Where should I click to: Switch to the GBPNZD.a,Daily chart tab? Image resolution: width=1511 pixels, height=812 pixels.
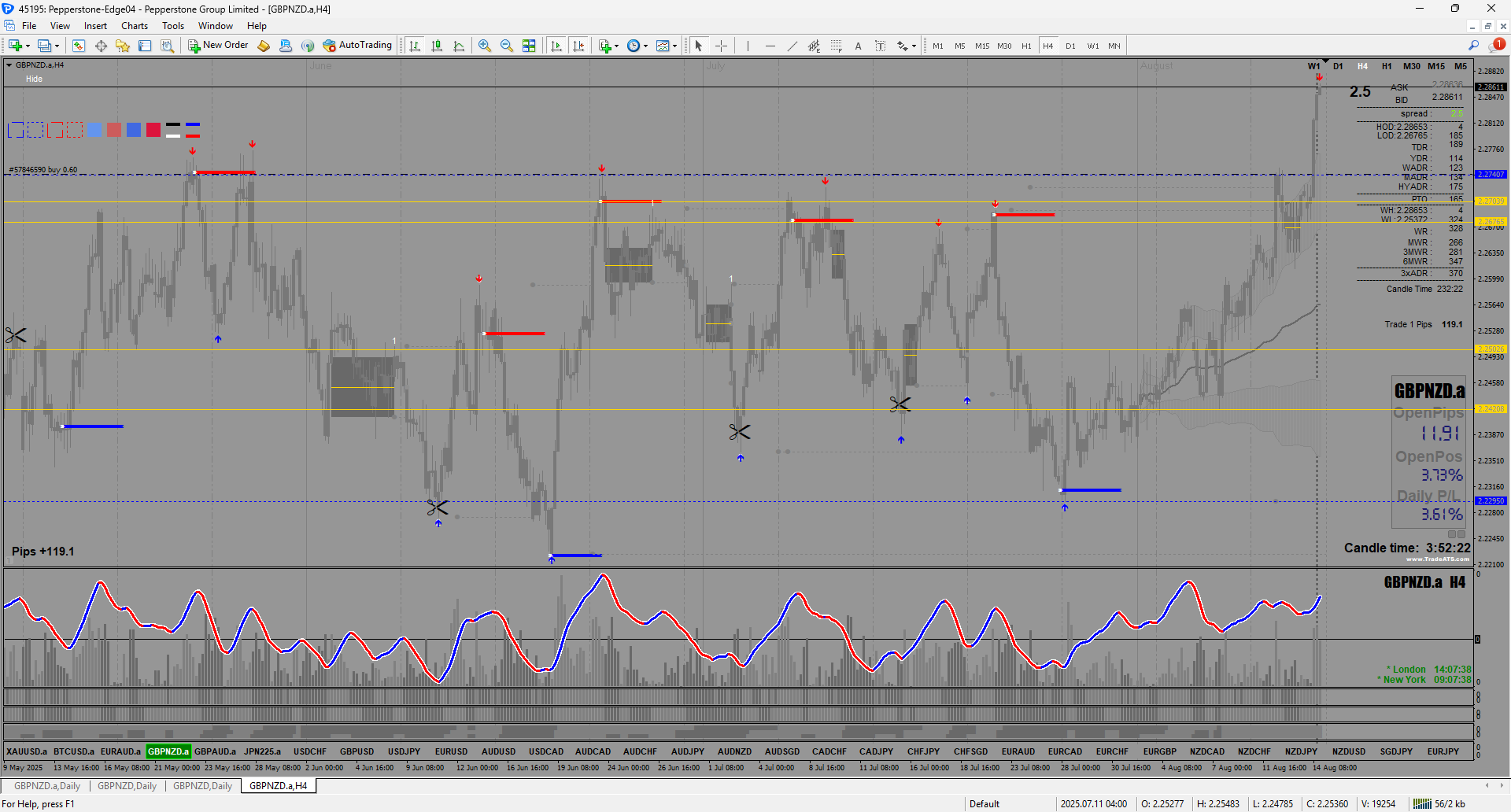coord(47,786)
